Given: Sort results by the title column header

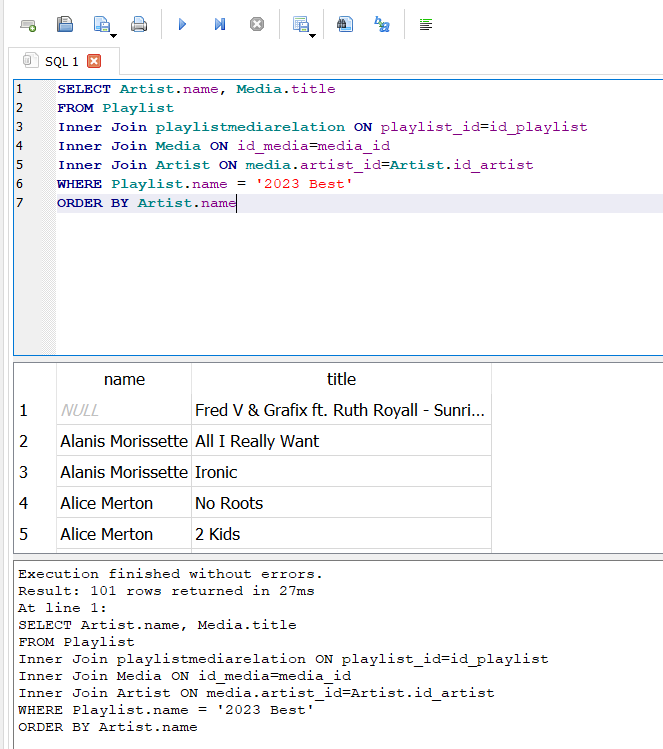Looking at the screenshot, I should 341,379.
